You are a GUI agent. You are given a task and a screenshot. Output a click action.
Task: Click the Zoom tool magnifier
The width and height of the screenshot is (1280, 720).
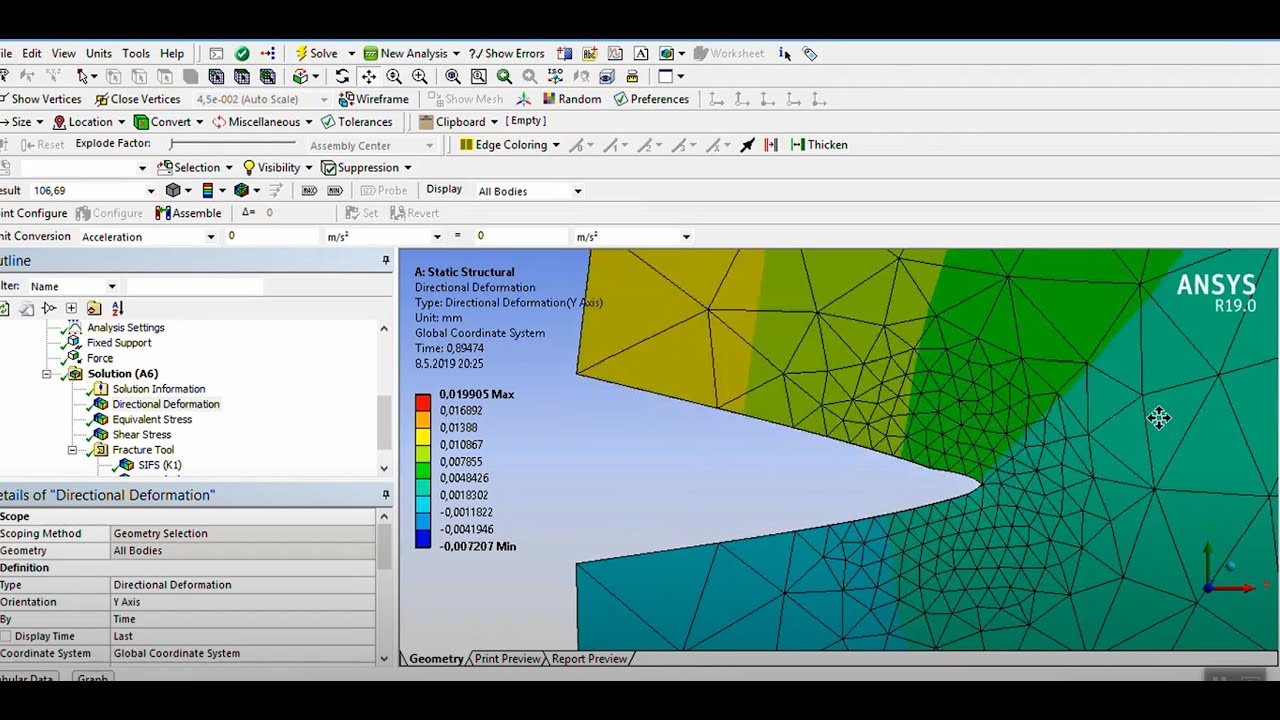tap(394, 76)
